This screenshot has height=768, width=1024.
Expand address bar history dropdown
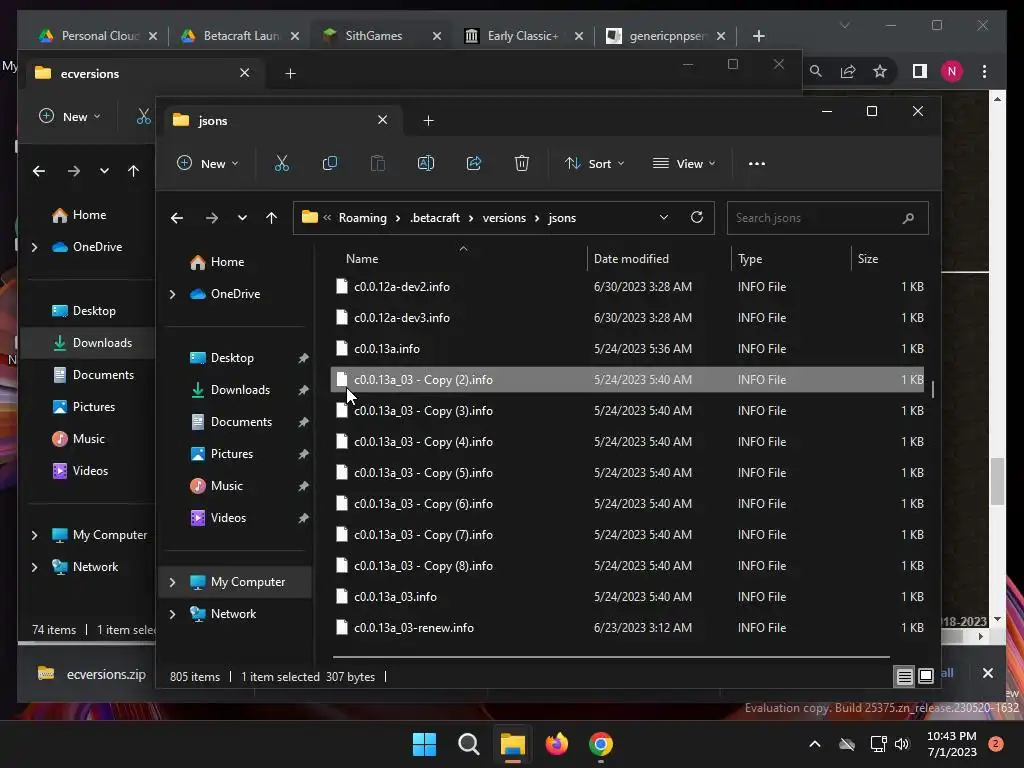pos(664,217)
